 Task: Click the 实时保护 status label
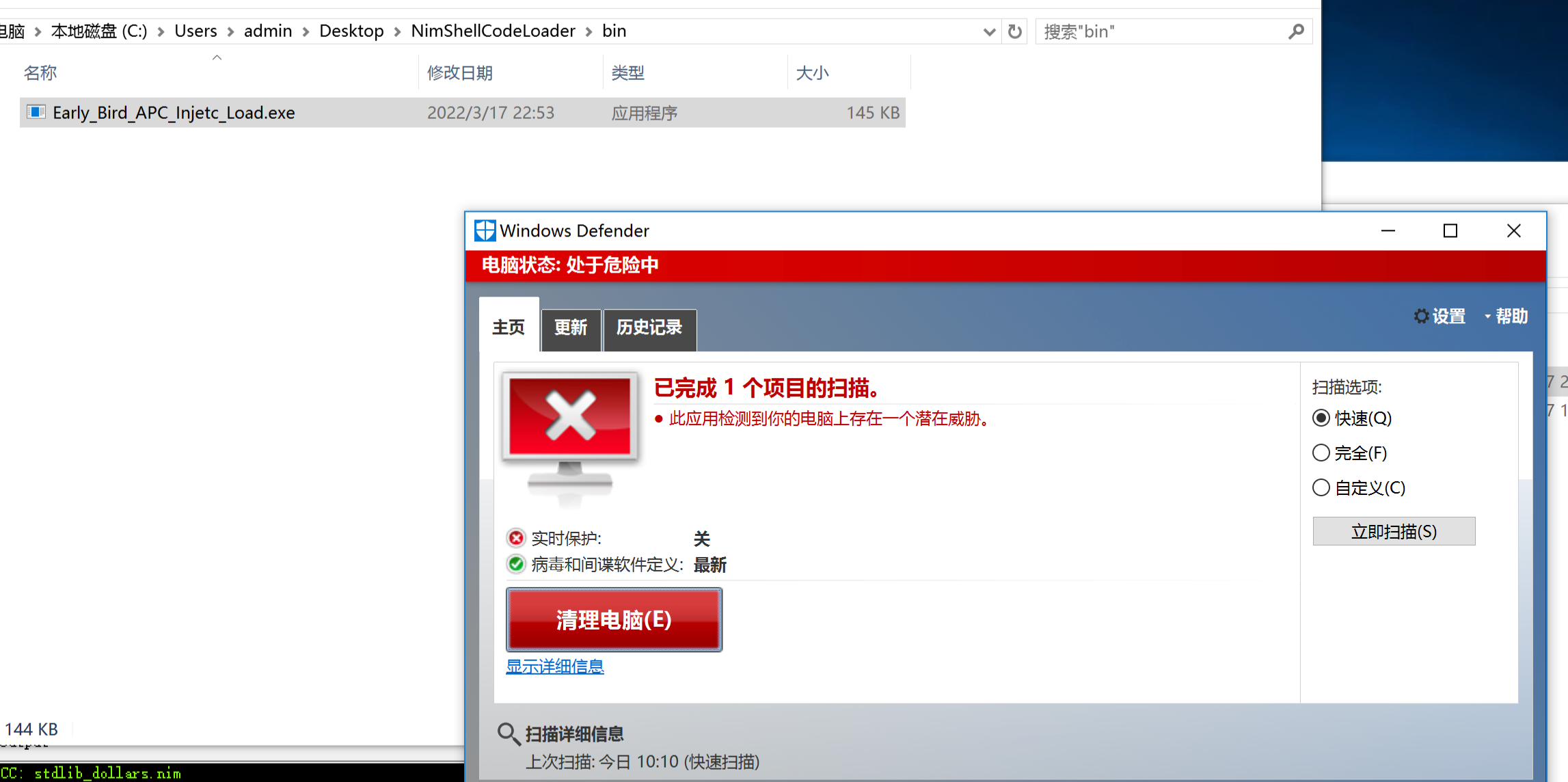pos(566,539)
